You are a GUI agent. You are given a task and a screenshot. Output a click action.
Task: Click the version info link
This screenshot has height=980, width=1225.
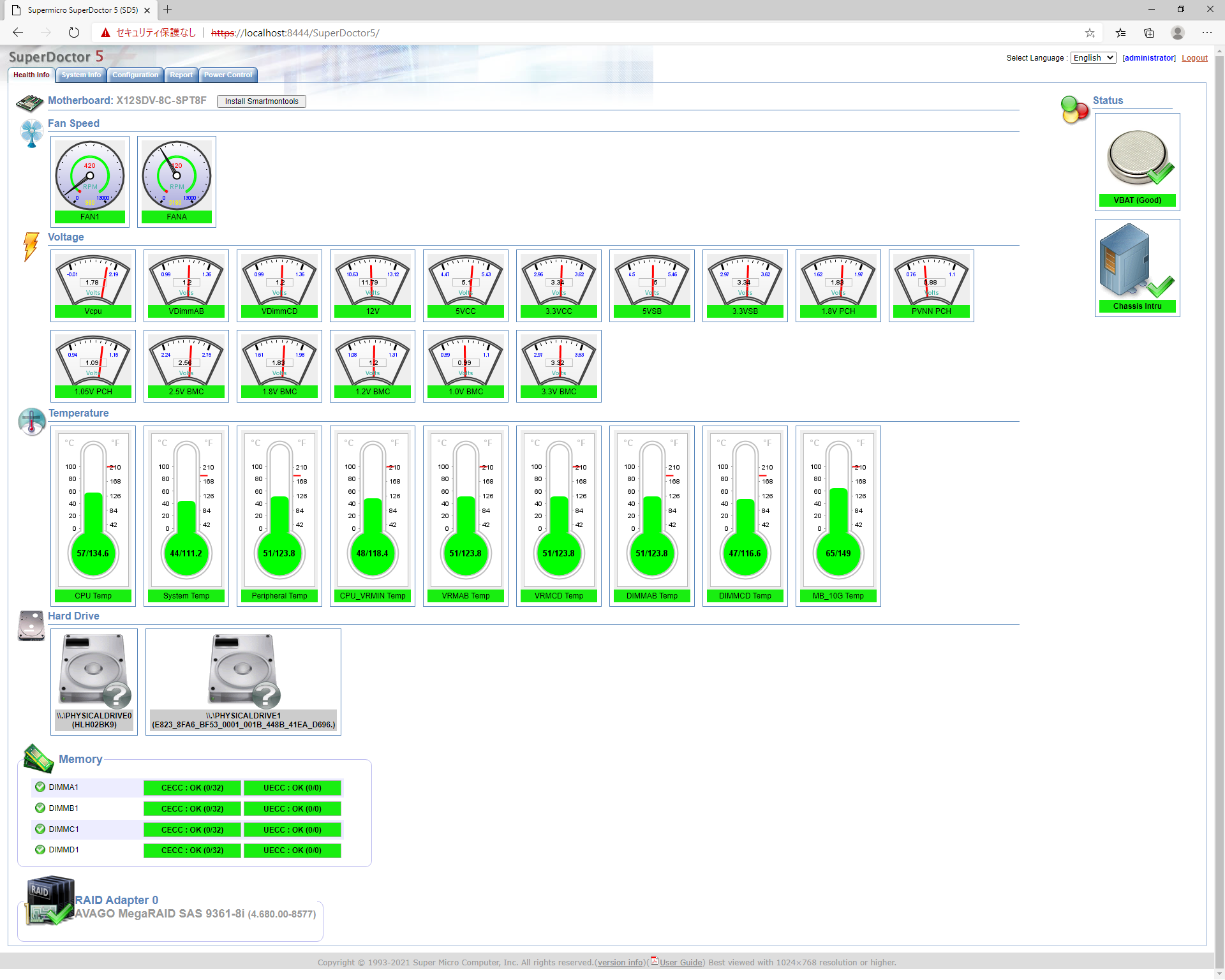(620, 963)
